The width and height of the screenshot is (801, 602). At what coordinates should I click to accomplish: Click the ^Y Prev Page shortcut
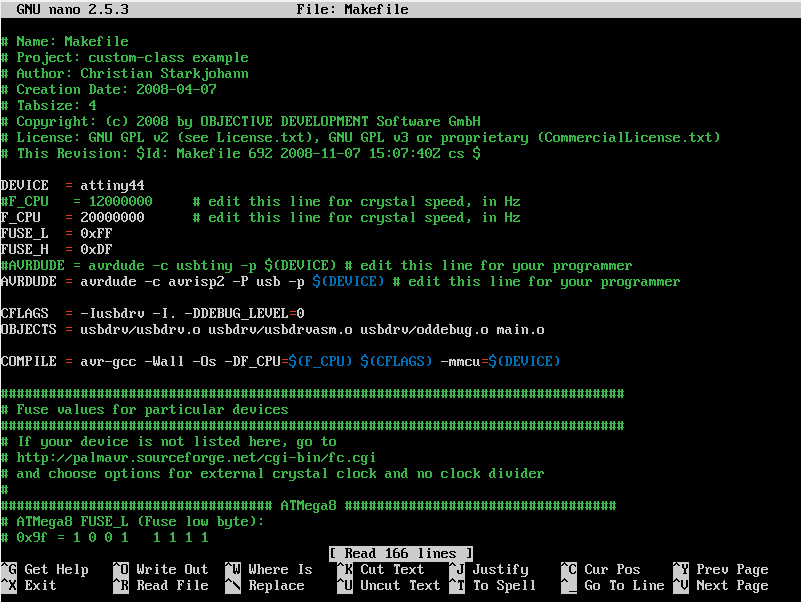tap(721, 569)
